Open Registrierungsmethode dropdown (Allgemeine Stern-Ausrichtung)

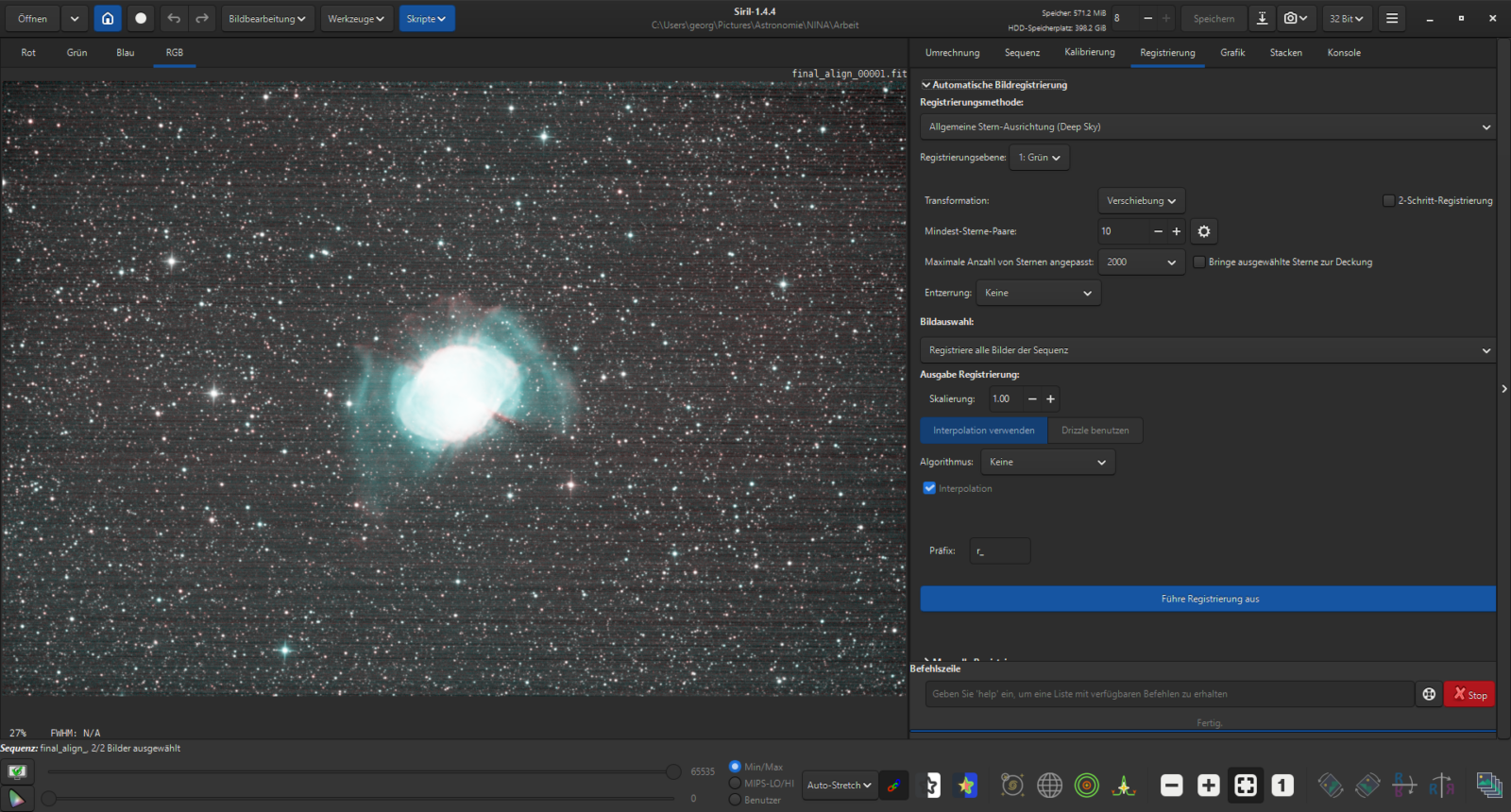1208,127
